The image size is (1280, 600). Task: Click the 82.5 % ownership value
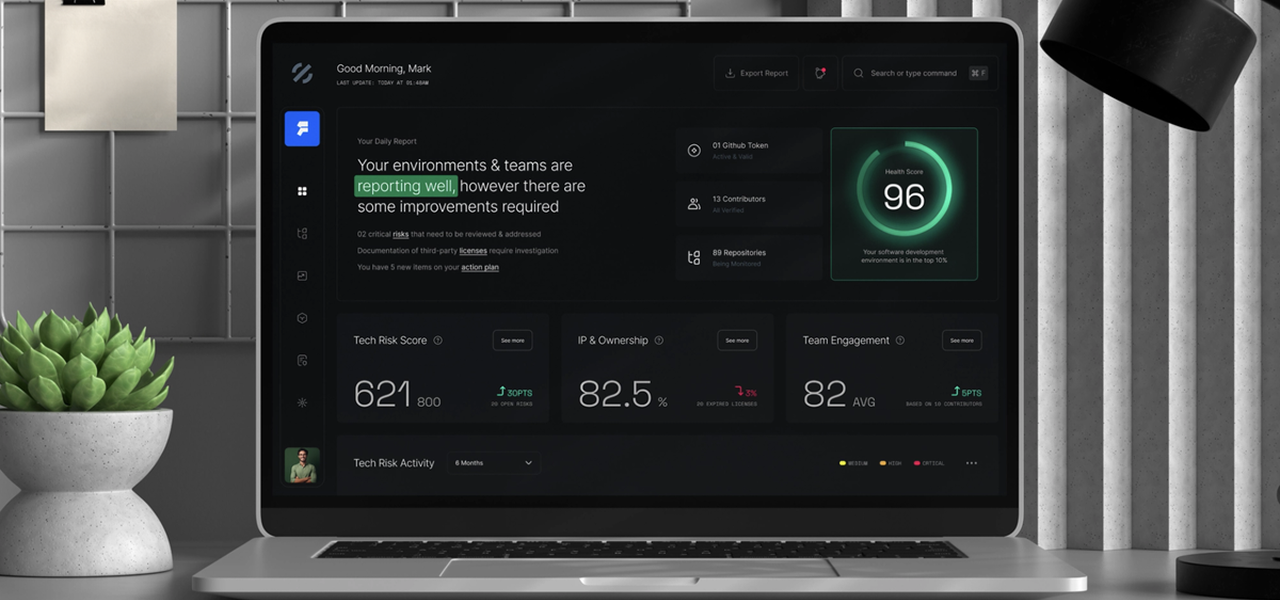point(623,394)
